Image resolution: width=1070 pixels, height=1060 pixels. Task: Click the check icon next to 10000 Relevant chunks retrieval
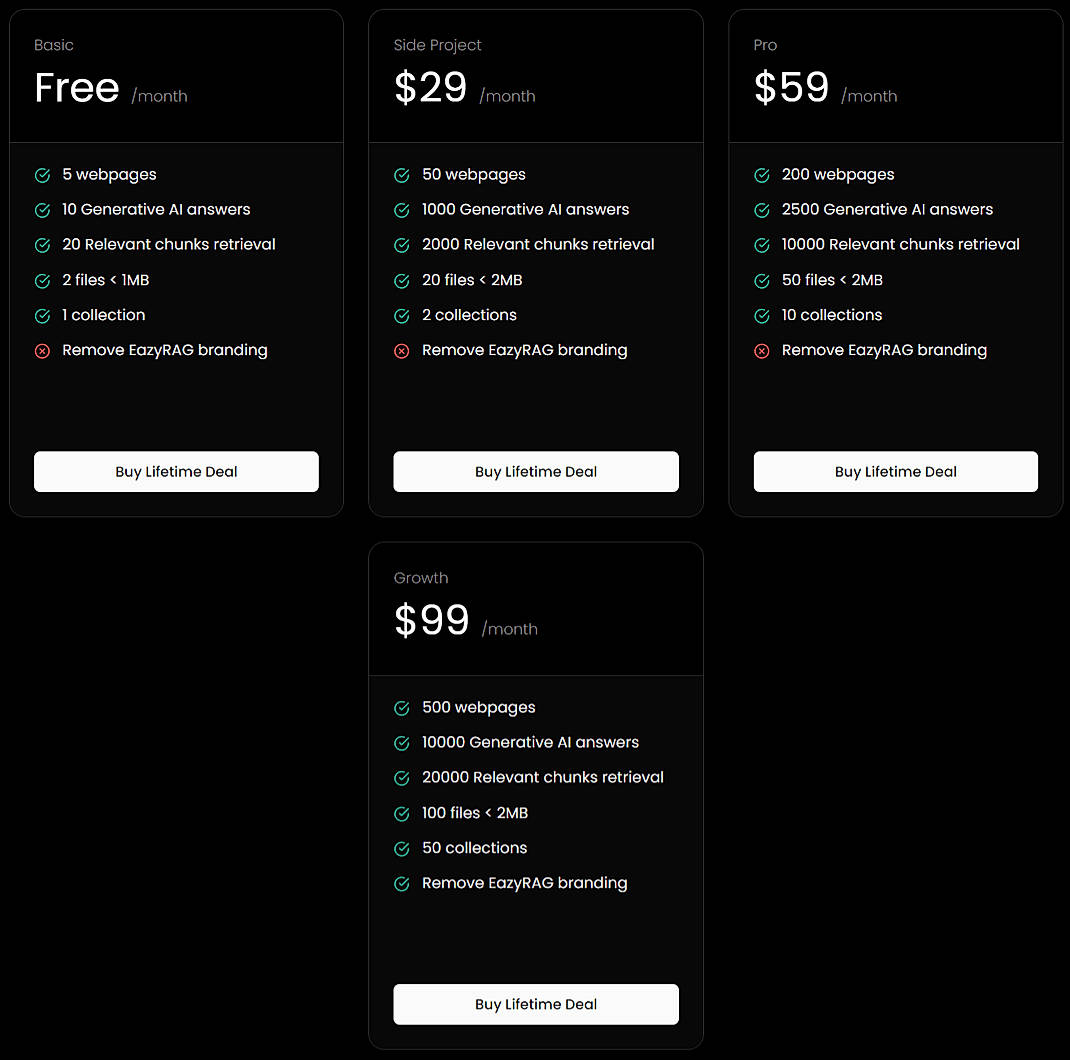761,244
